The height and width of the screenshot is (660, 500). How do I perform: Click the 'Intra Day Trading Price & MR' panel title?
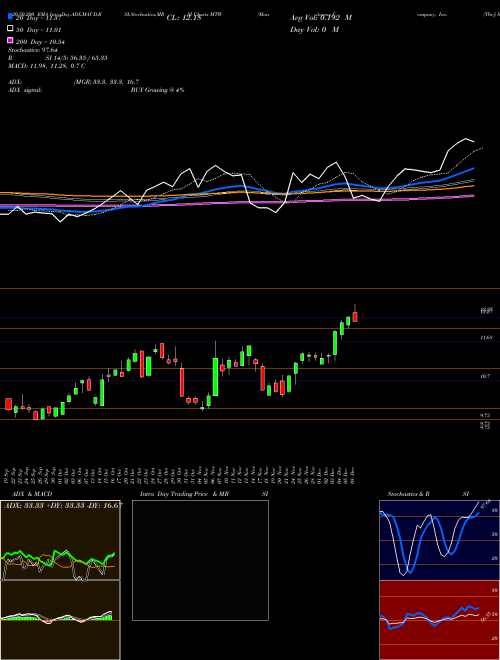[184, 494]
